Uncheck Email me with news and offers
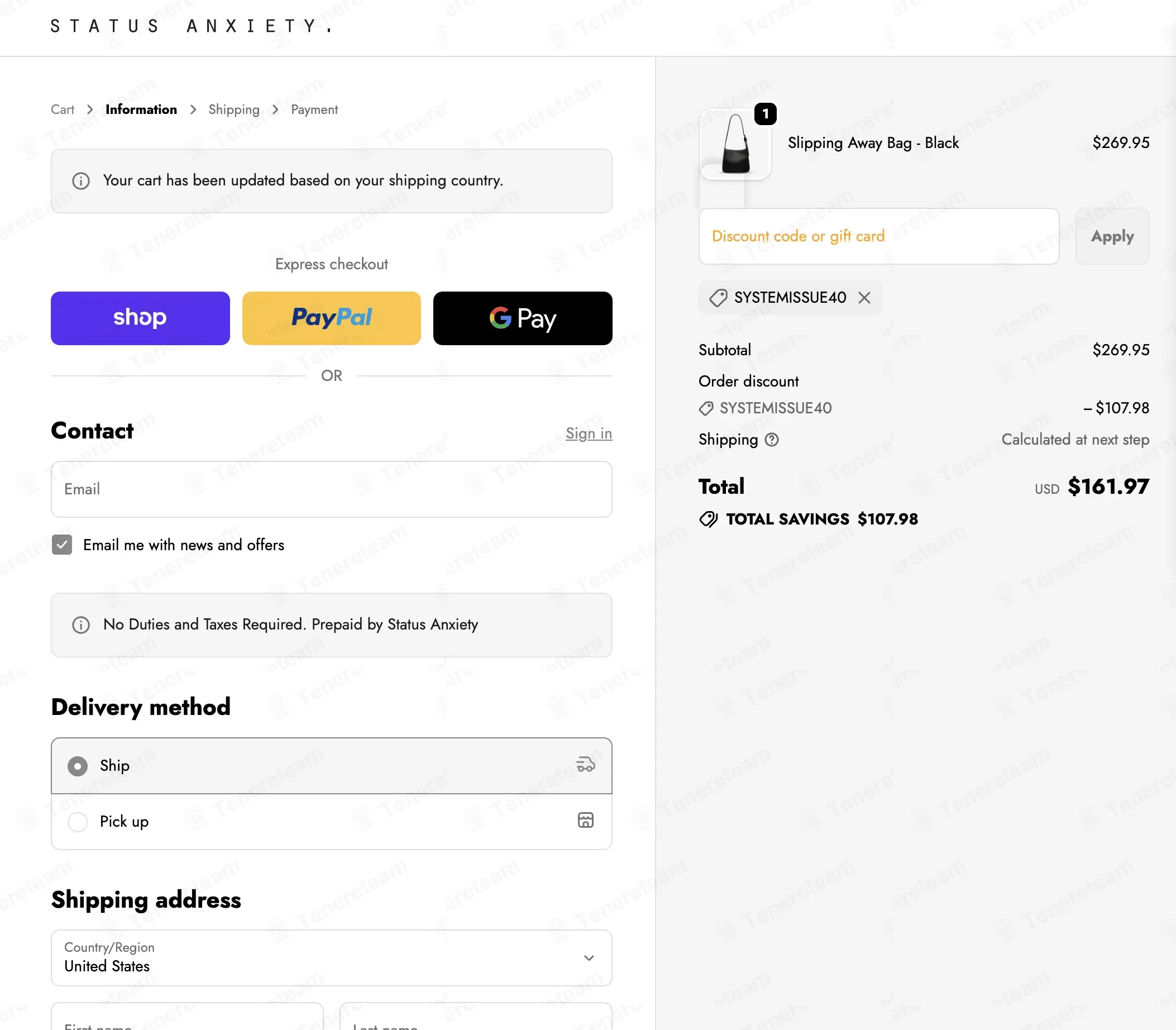This screenshot has height=1030, width=1176. 61,544
